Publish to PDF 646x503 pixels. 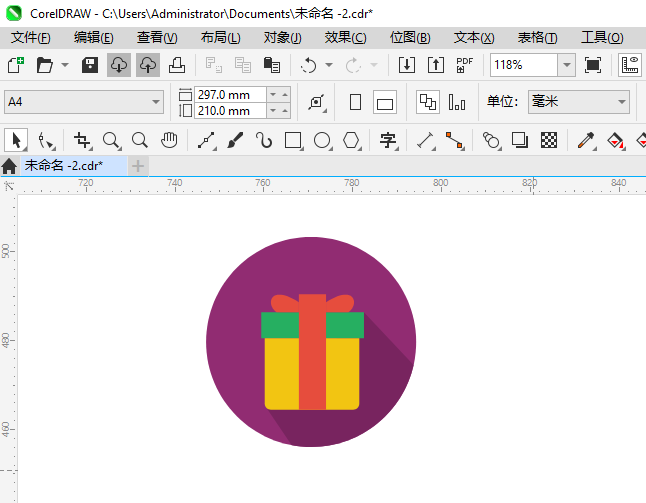[x=464, y=65]
